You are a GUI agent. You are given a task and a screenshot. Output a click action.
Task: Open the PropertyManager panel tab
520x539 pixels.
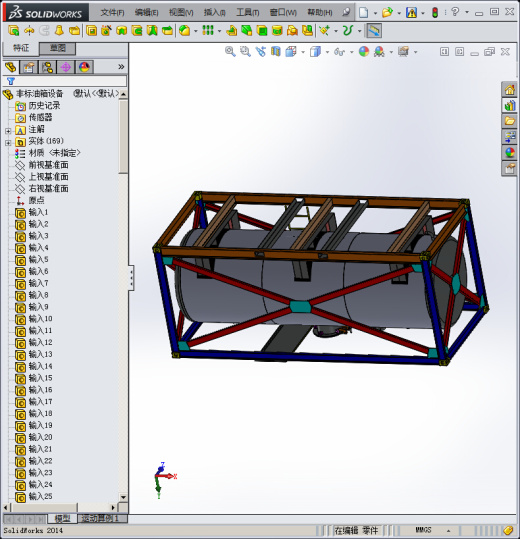[x=29, y=67]
